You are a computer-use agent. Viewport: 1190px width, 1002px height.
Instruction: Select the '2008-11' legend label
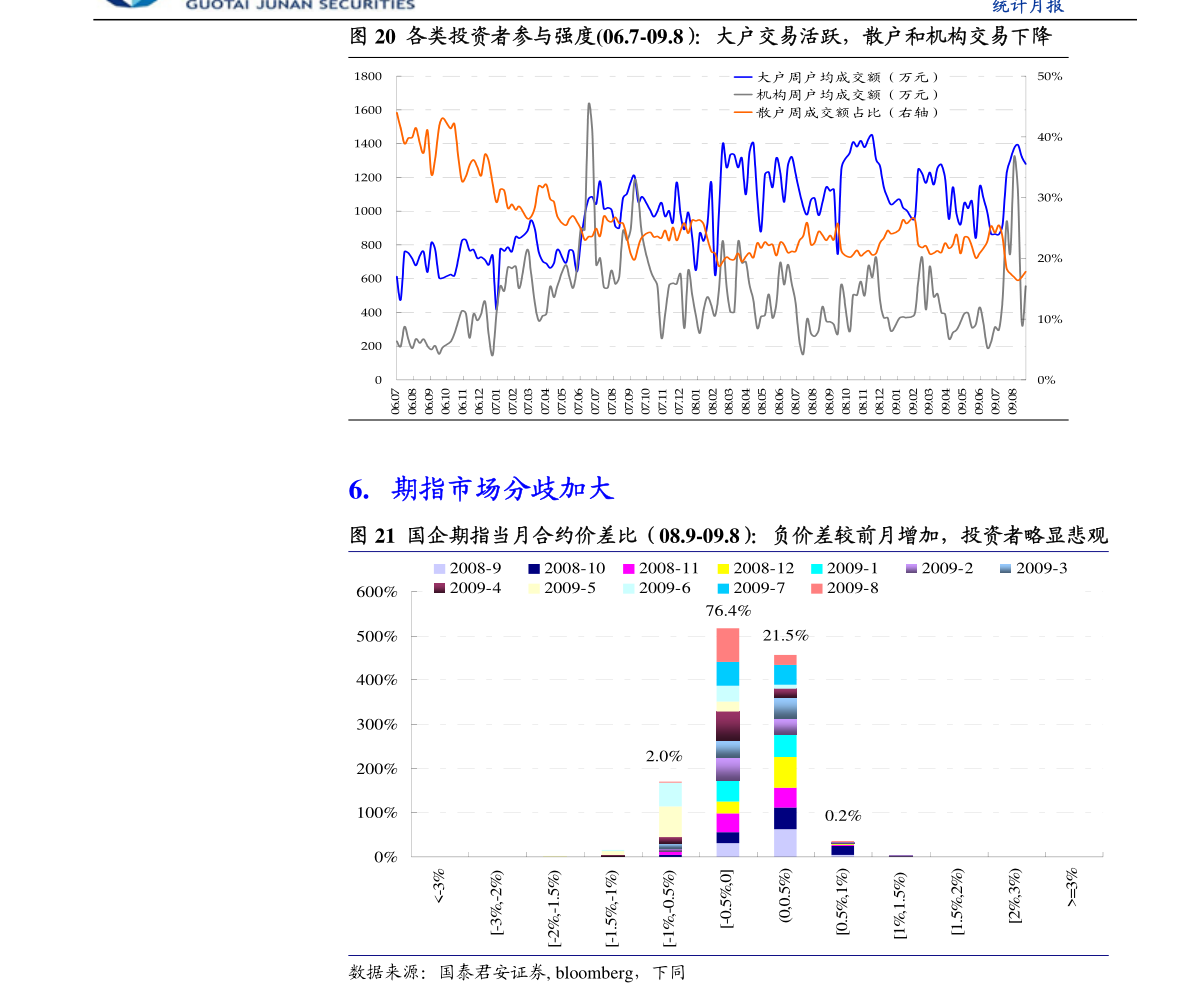pyautogui.click(x=669, y=568)
